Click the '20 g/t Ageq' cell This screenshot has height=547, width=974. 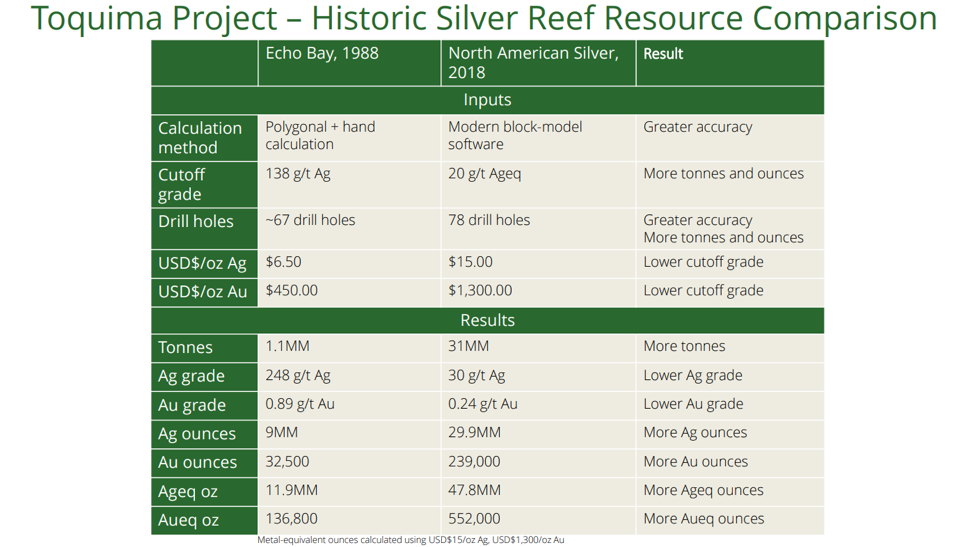coord(539,184)
